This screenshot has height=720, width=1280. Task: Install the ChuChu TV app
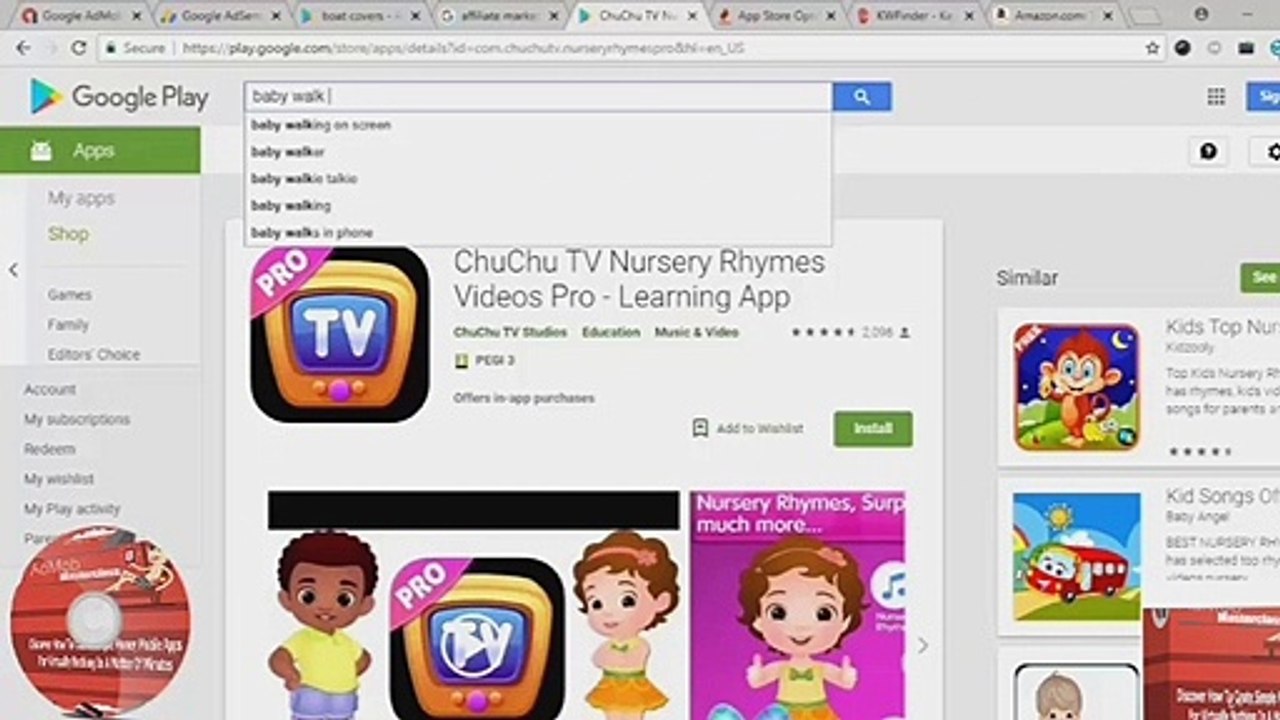873,429
